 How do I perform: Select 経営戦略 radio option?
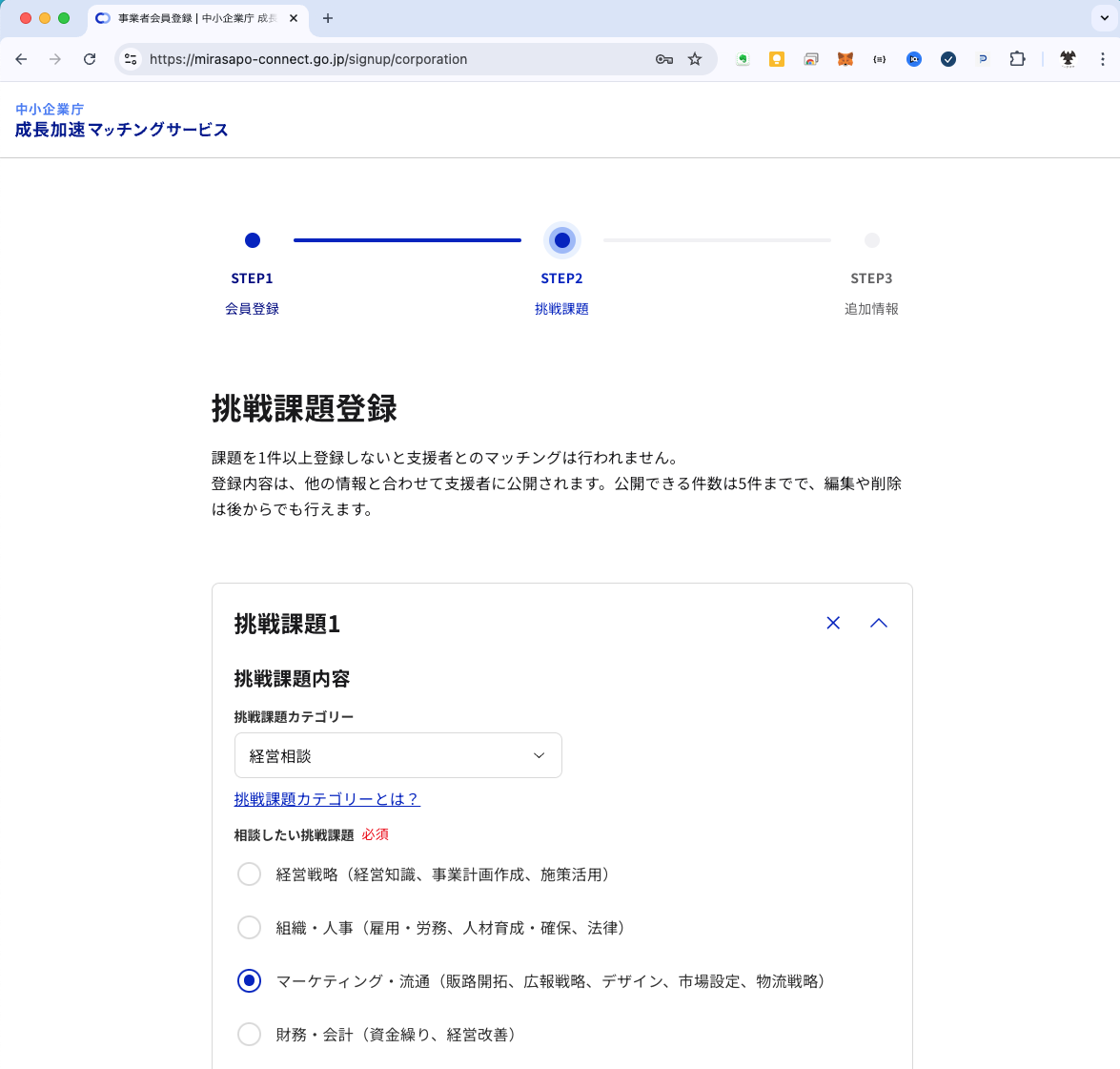(249, 874)
